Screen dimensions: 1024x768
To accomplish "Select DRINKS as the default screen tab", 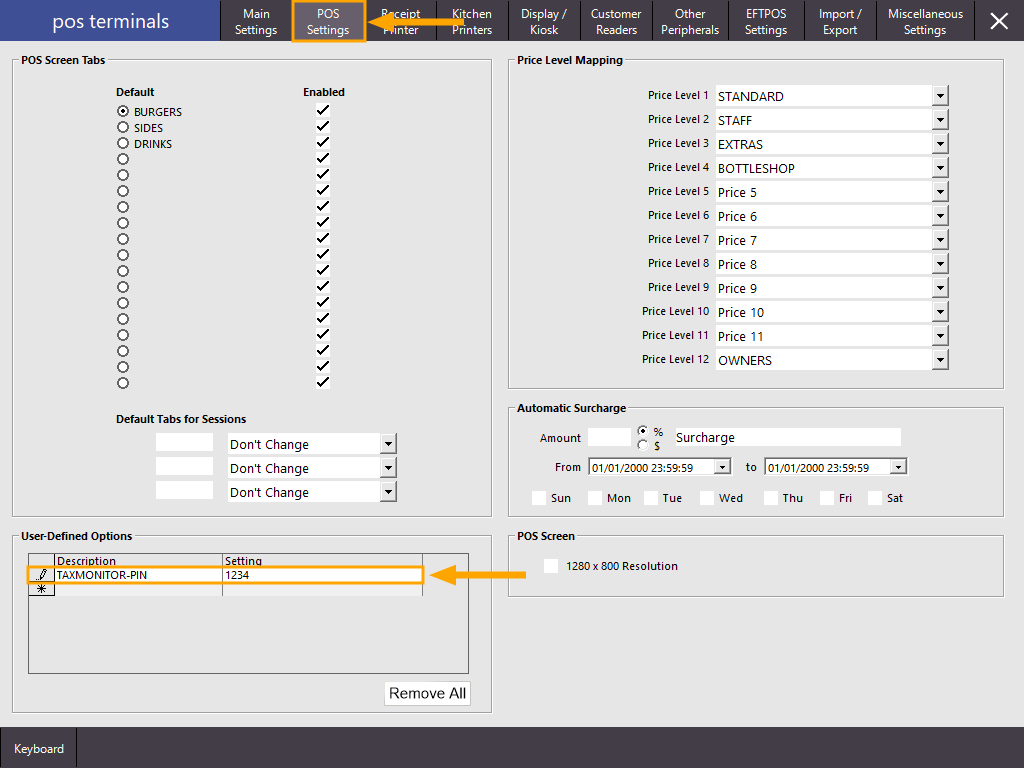I will [122, 143].
